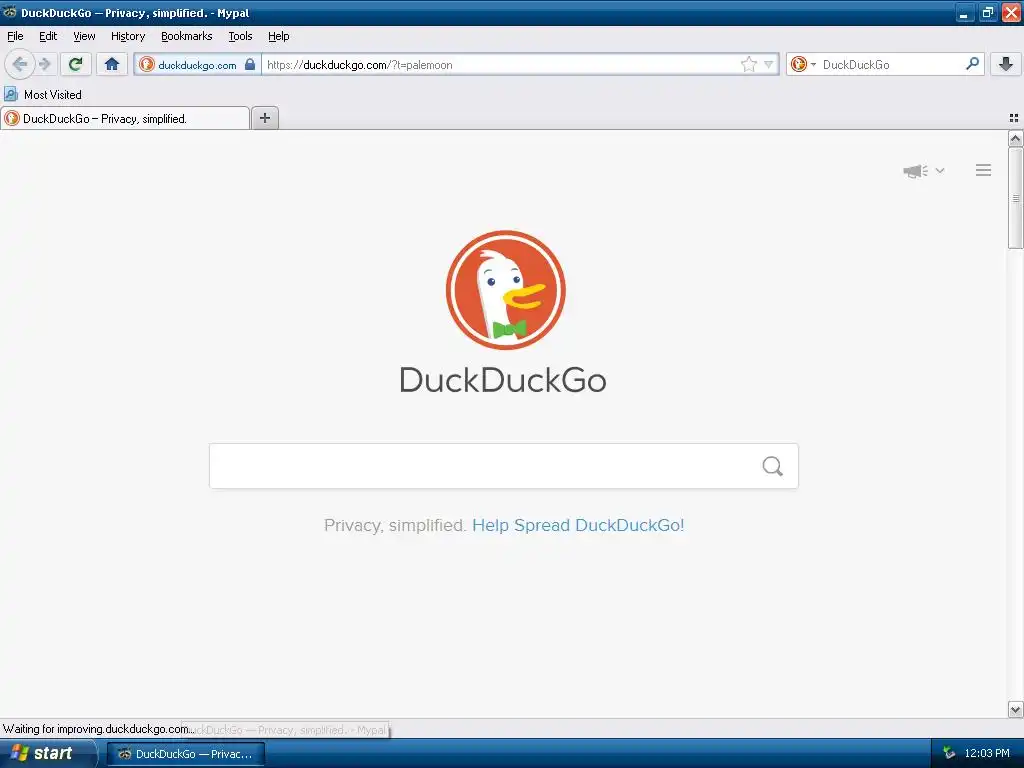Minimize the Mypal browser window
Image resolution: width=1024 pixels, height=768 pixels.
[965, 12]
